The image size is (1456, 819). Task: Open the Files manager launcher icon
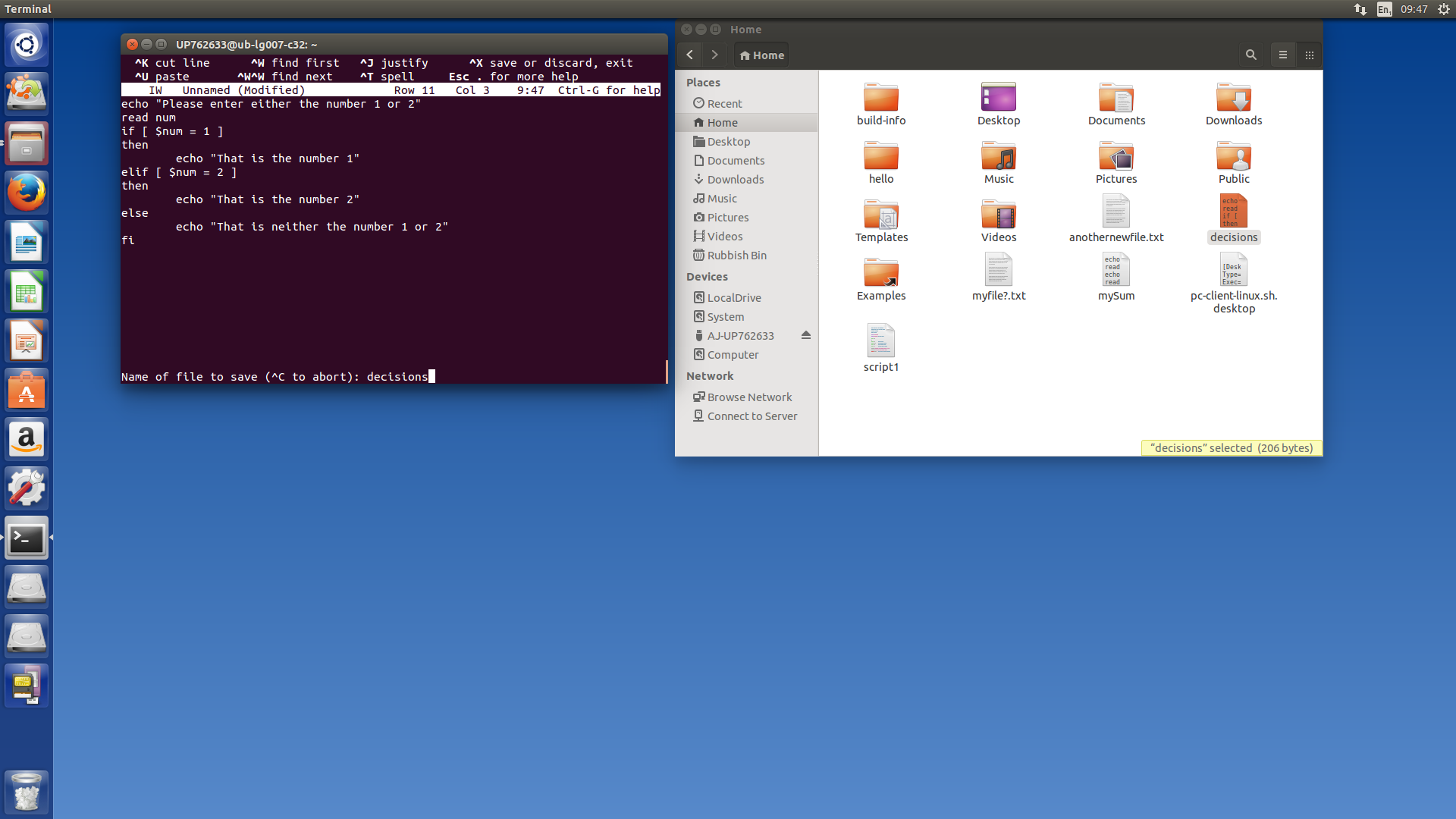27,143
